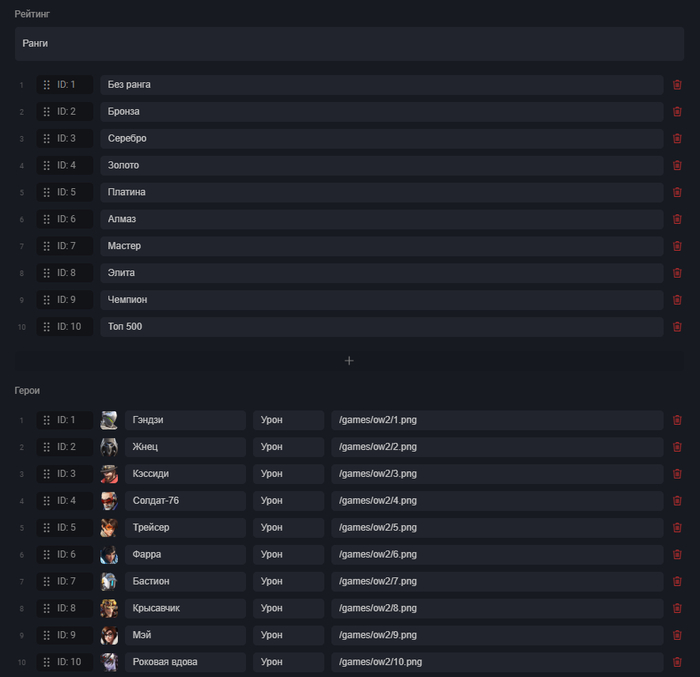Delete the Роковая вдова hero row
700x677 pixels.
[x=677, y=662]
